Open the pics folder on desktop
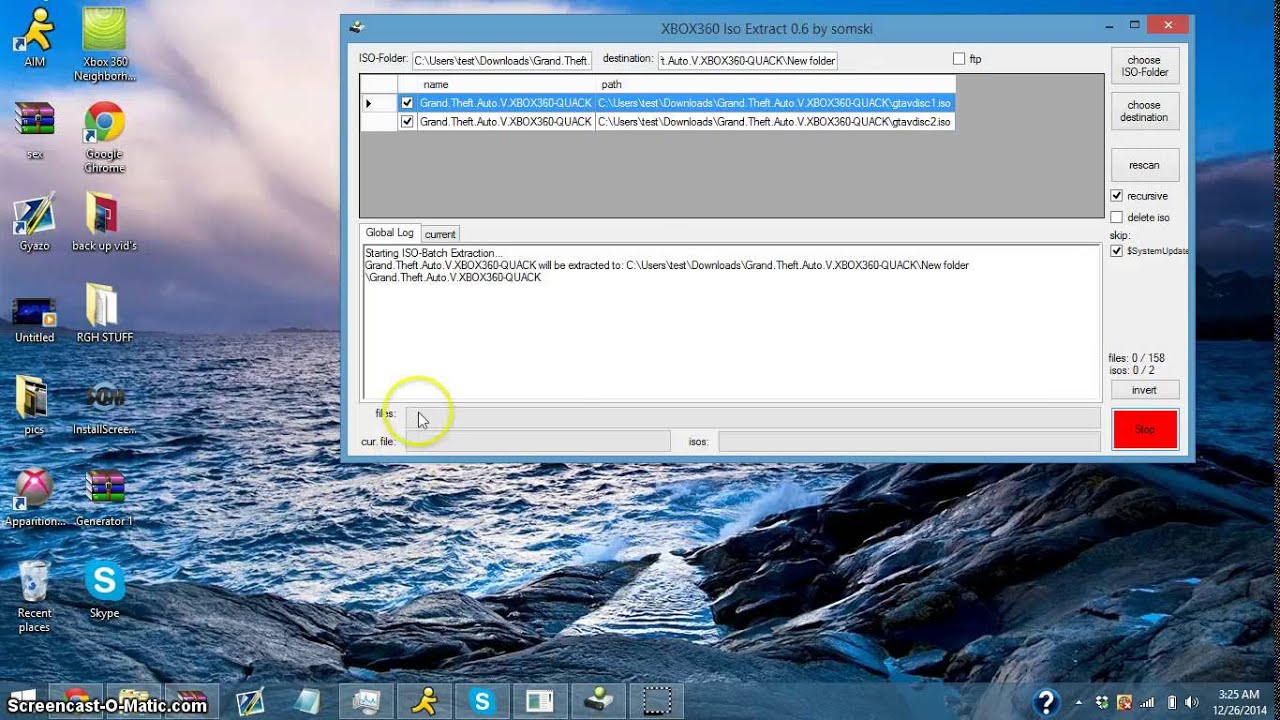 coord(34,405)
